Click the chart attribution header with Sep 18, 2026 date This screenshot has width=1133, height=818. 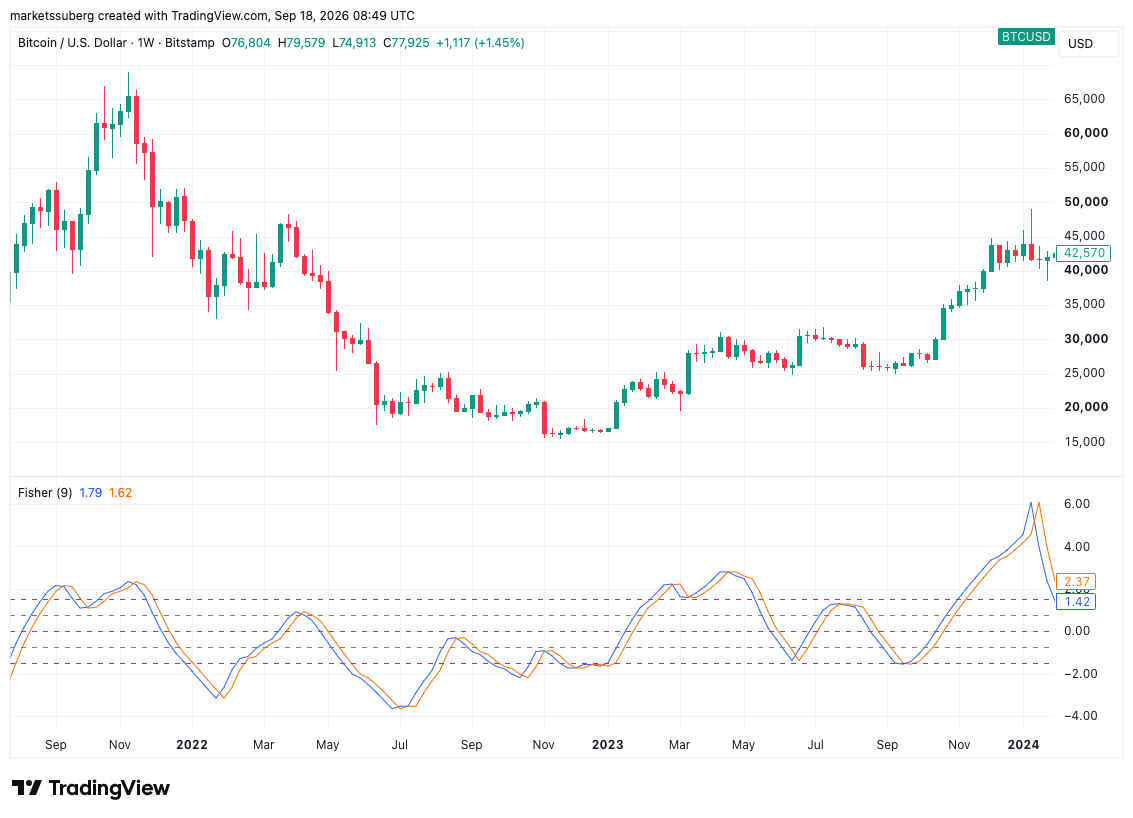point(212,15)
